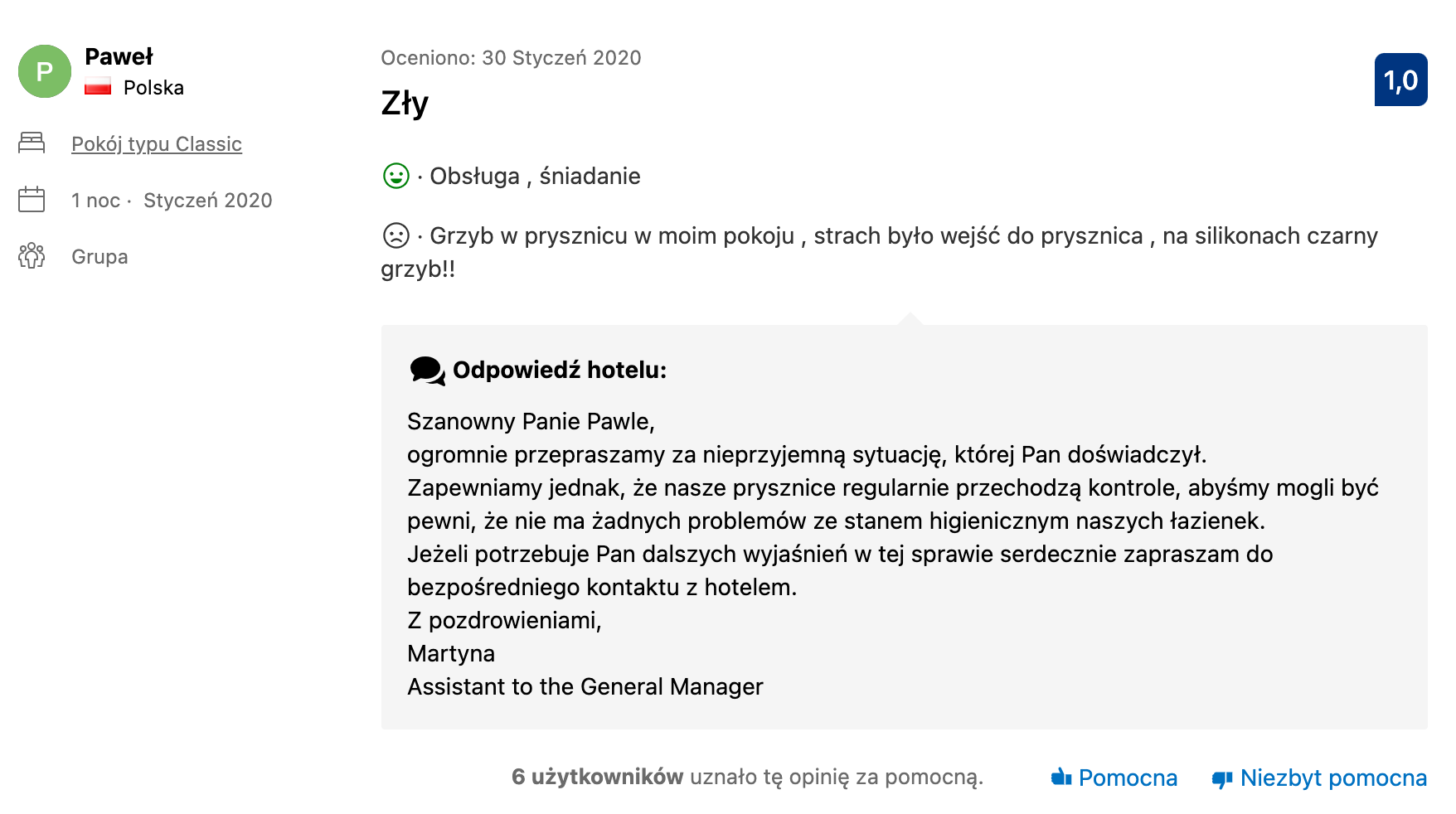
Task: Click the sad face icon before complaint text
Action: pyautogui.click(x=396, y=235)
